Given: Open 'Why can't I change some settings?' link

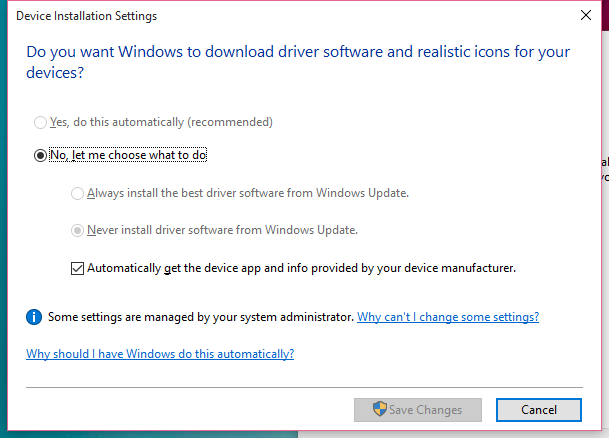Looking at the screenshot, I should point(448,317).
